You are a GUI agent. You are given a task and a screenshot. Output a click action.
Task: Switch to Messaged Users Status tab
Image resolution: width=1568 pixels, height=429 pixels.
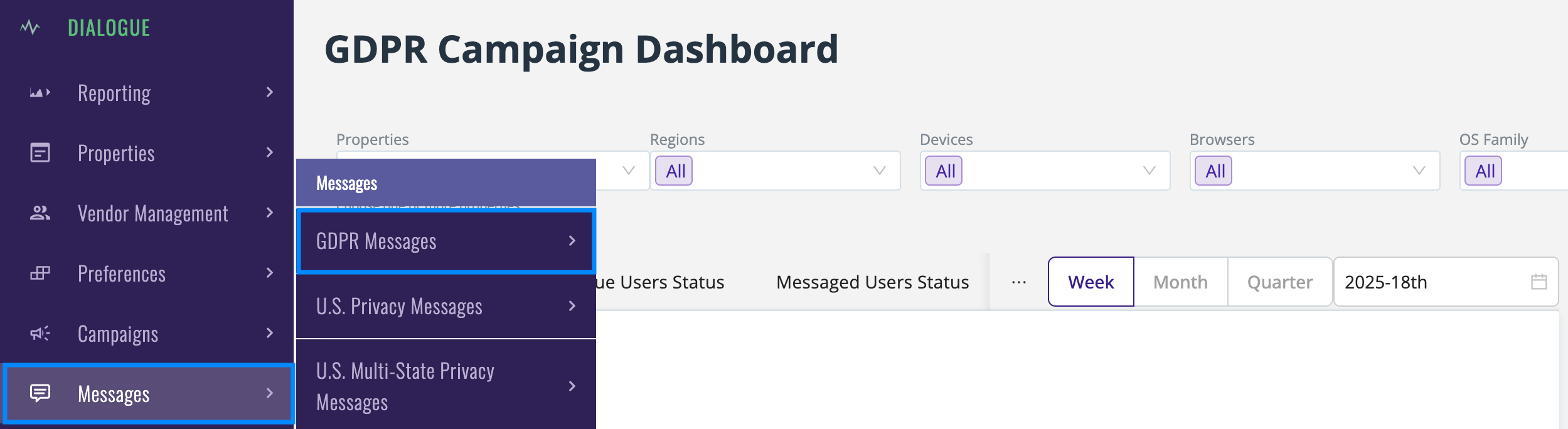click(x=872, y=282)
